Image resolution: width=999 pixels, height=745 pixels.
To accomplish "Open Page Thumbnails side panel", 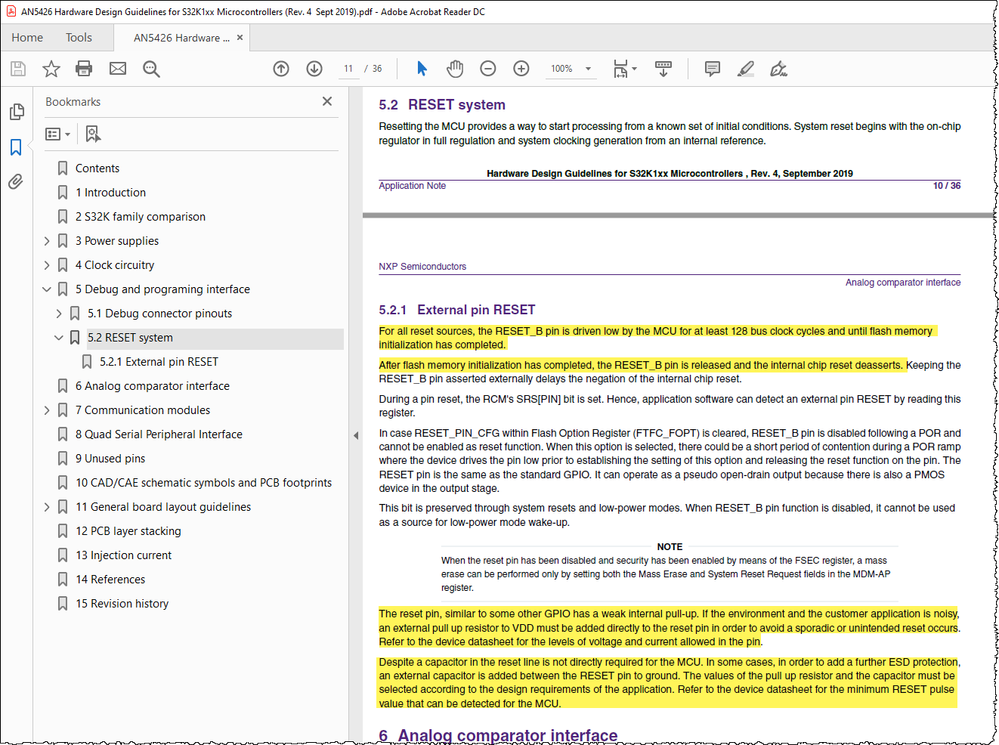I will coord(17,112).
